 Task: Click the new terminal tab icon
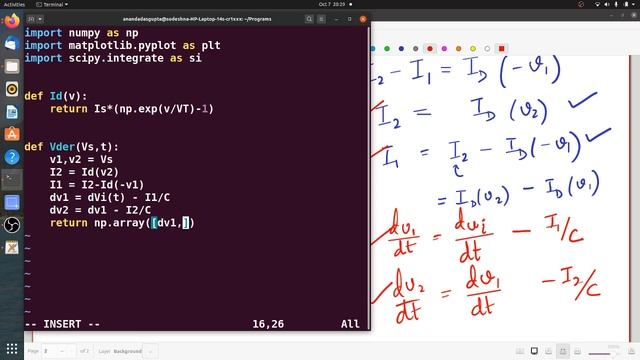(31, 19)
